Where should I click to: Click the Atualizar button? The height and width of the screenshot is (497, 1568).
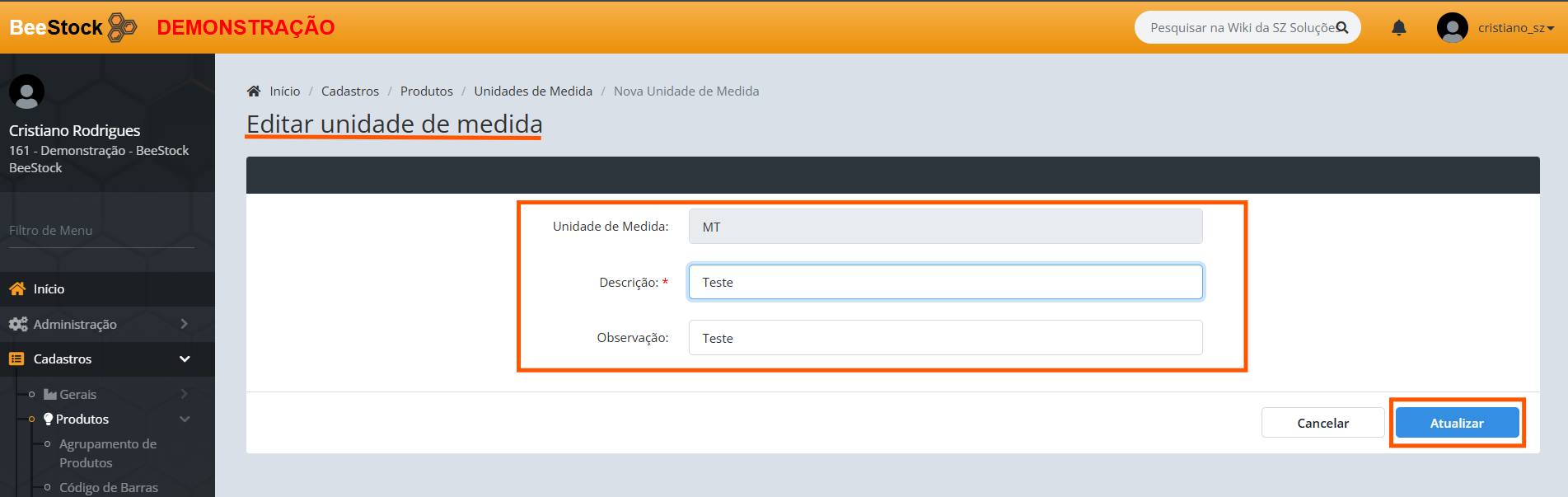click(1456, 423)
